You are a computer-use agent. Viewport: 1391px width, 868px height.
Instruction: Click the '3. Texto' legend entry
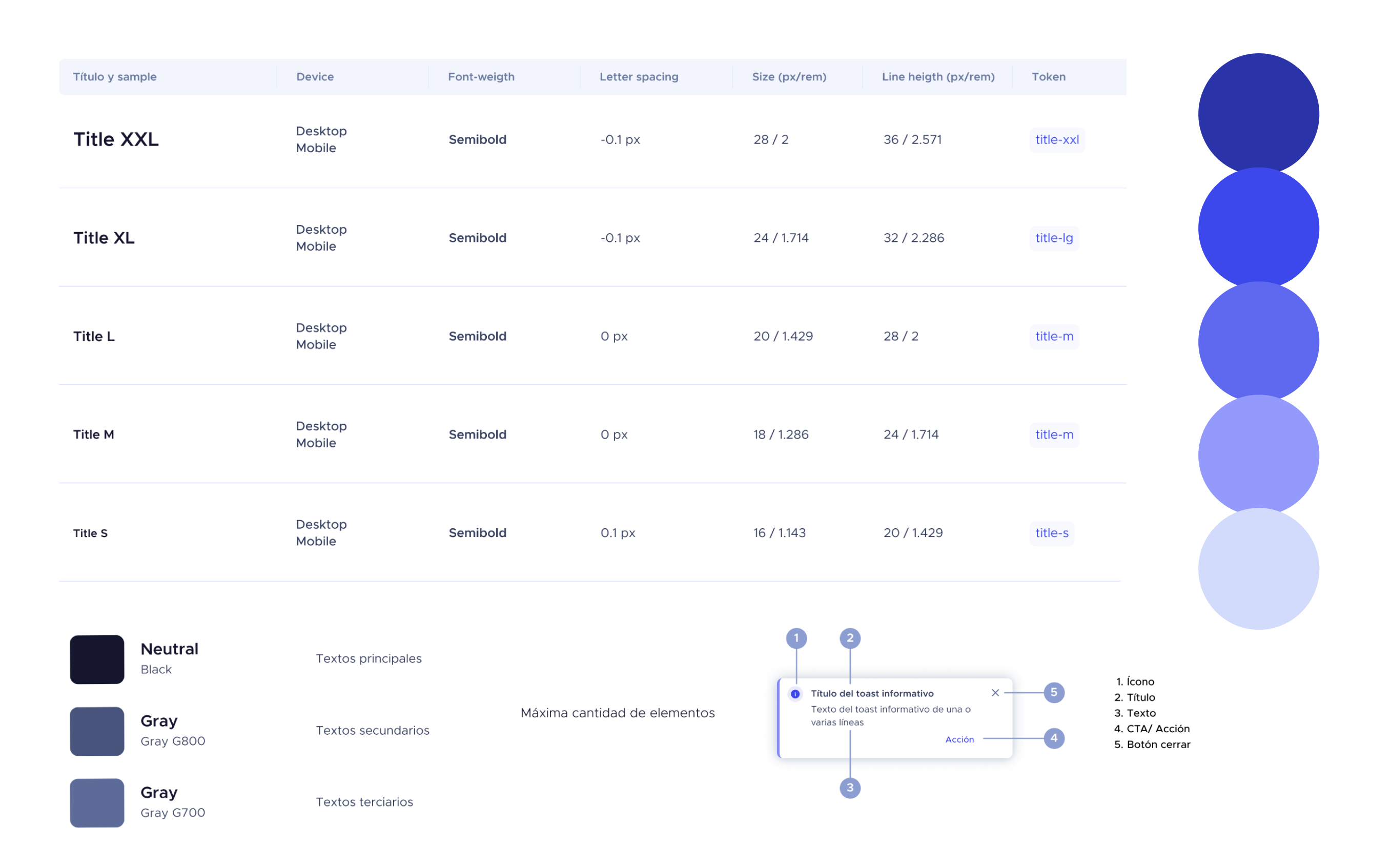[1135, 713]
